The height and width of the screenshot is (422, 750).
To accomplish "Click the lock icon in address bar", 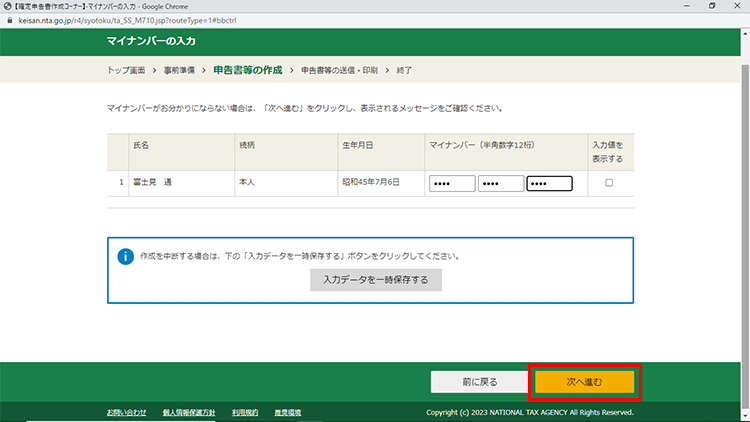I will (x=9, y=19).
